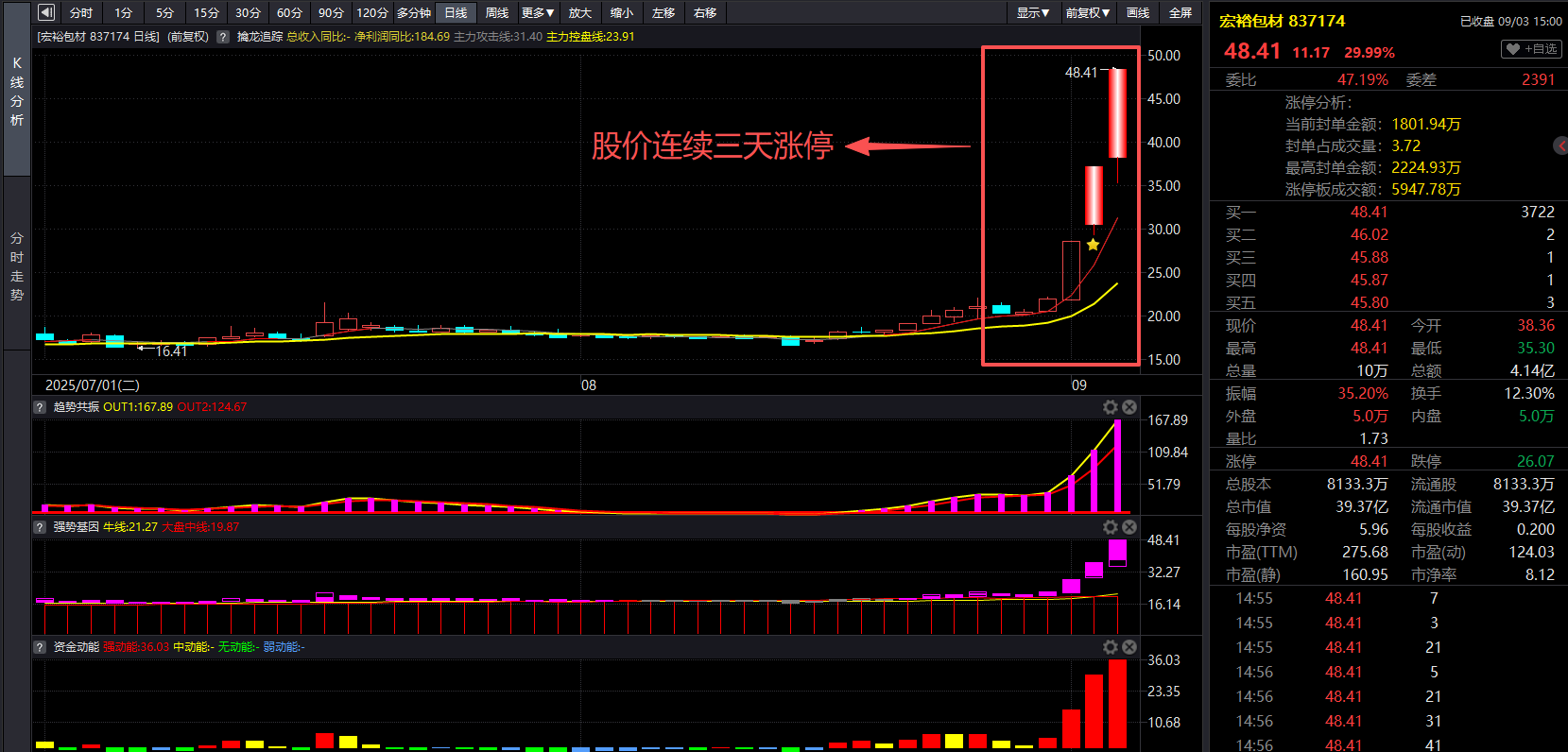
Task: Open the 显示 display dropdown
Action: [1033, 12]
